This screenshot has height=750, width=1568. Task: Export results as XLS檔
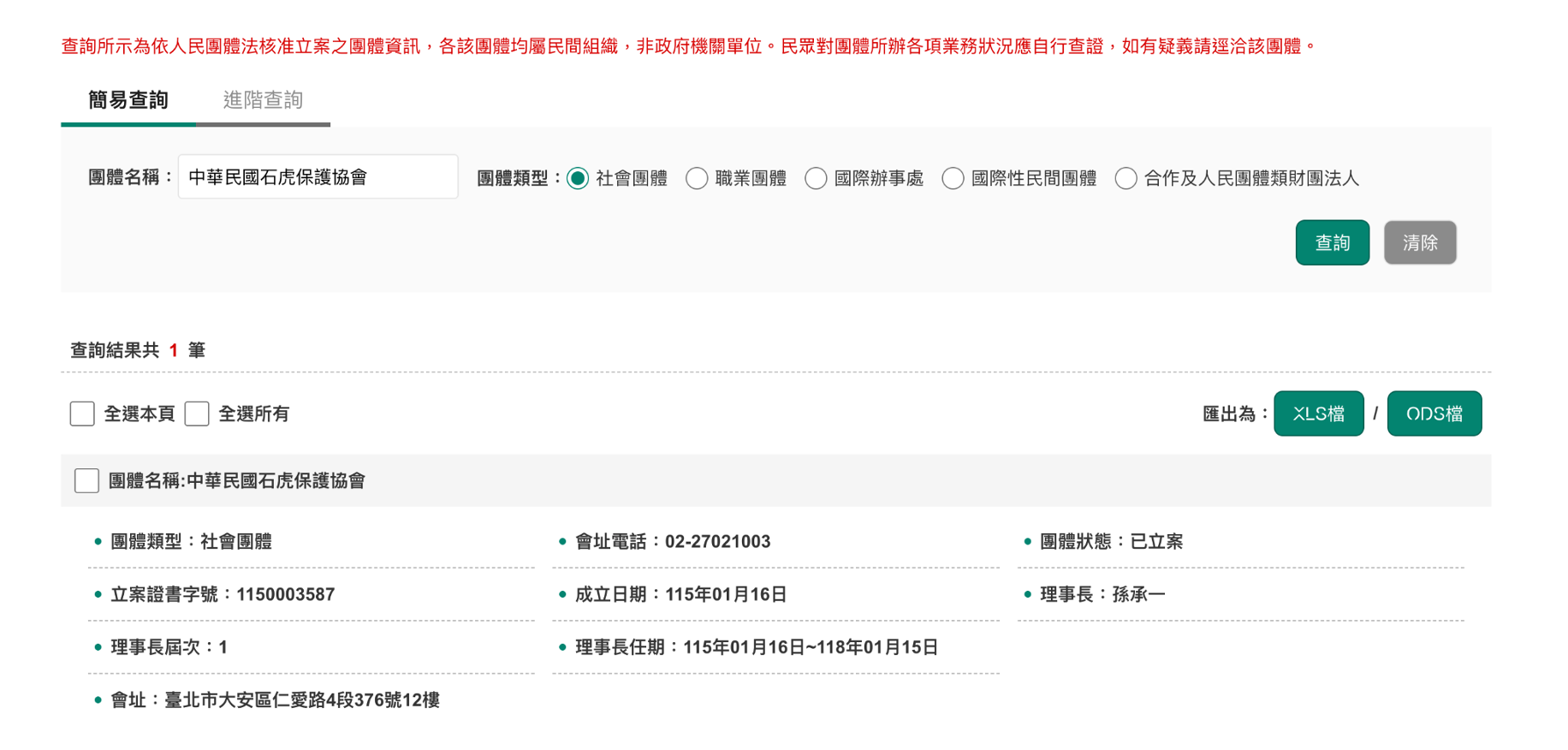[x=1318, y=414]
